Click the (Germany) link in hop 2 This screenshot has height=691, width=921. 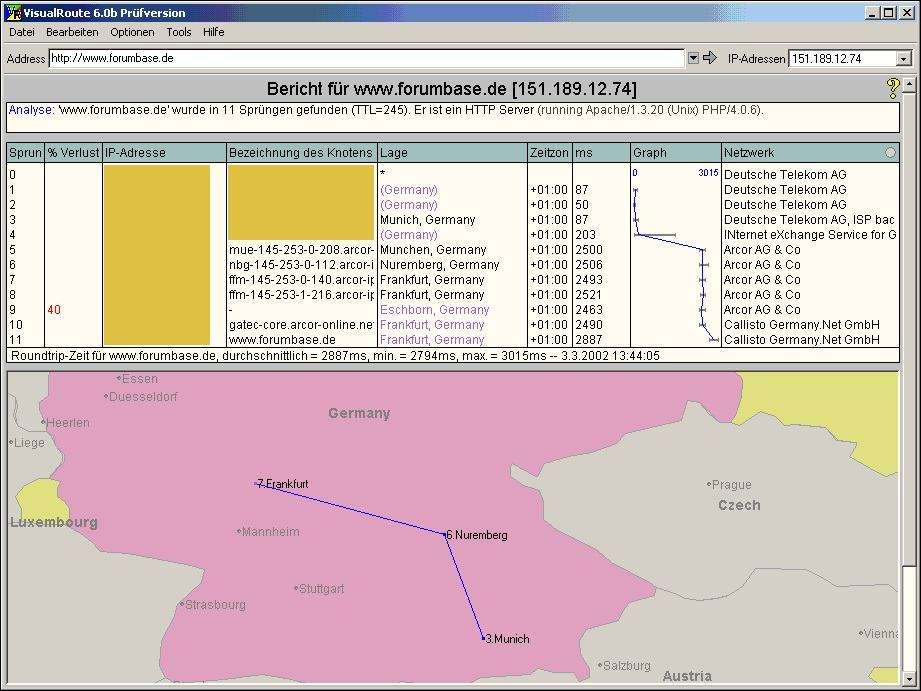tap(409, 205)
